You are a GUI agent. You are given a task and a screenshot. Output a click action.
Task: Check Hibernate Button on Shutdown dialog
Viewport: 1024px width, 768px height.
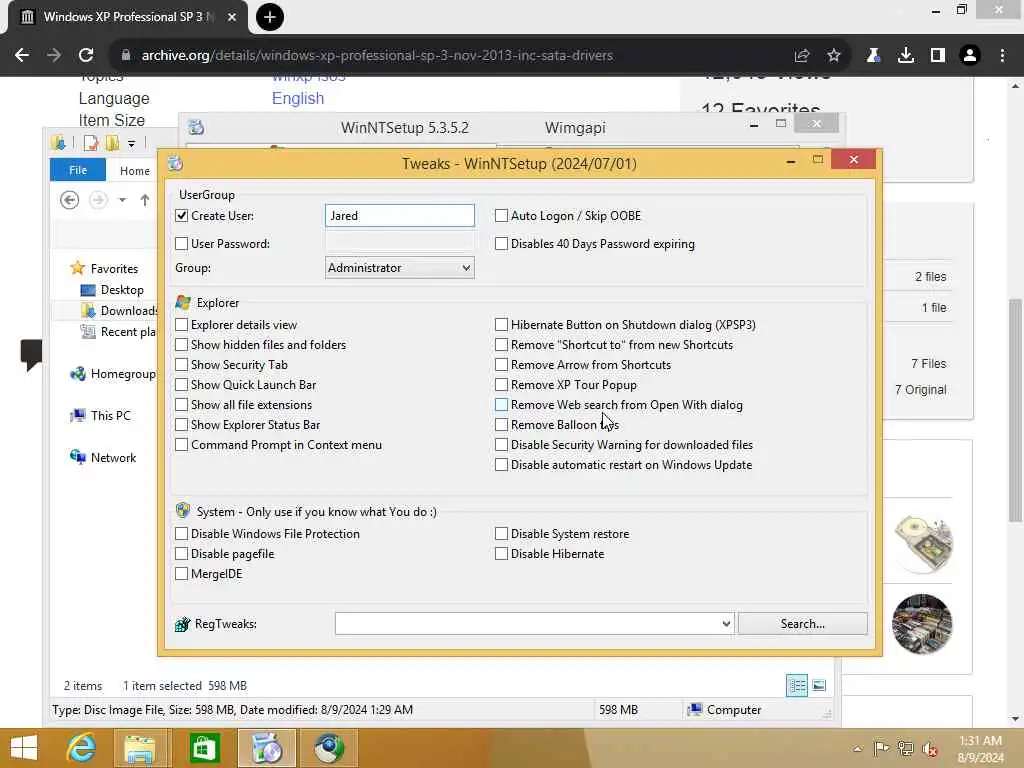(501, 325)
